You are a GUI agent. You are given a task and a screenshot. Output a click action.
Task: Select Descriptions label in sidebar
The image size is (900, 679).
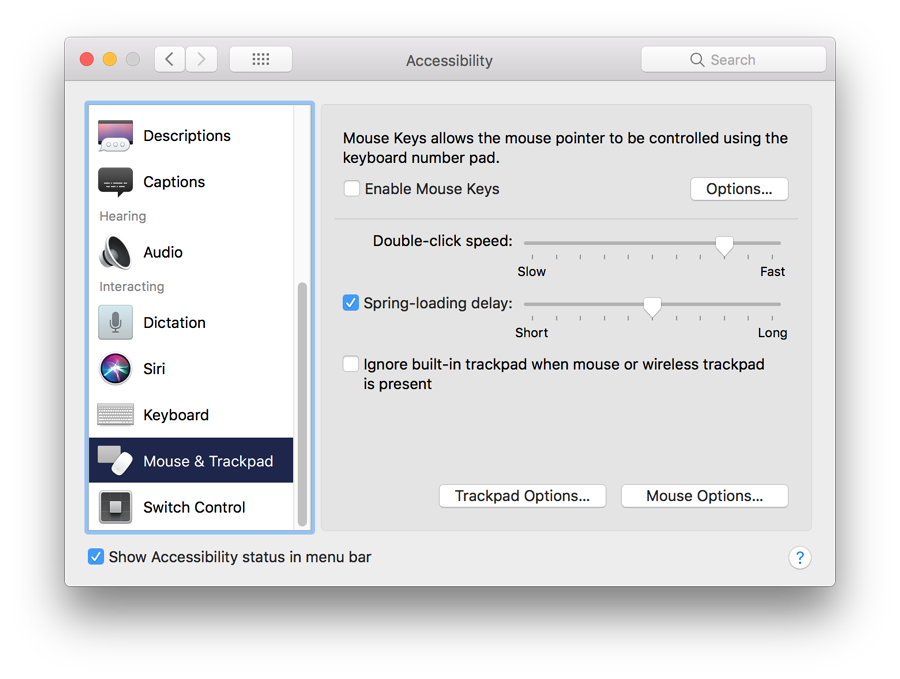pyautogui.click(x=187, y=135)
